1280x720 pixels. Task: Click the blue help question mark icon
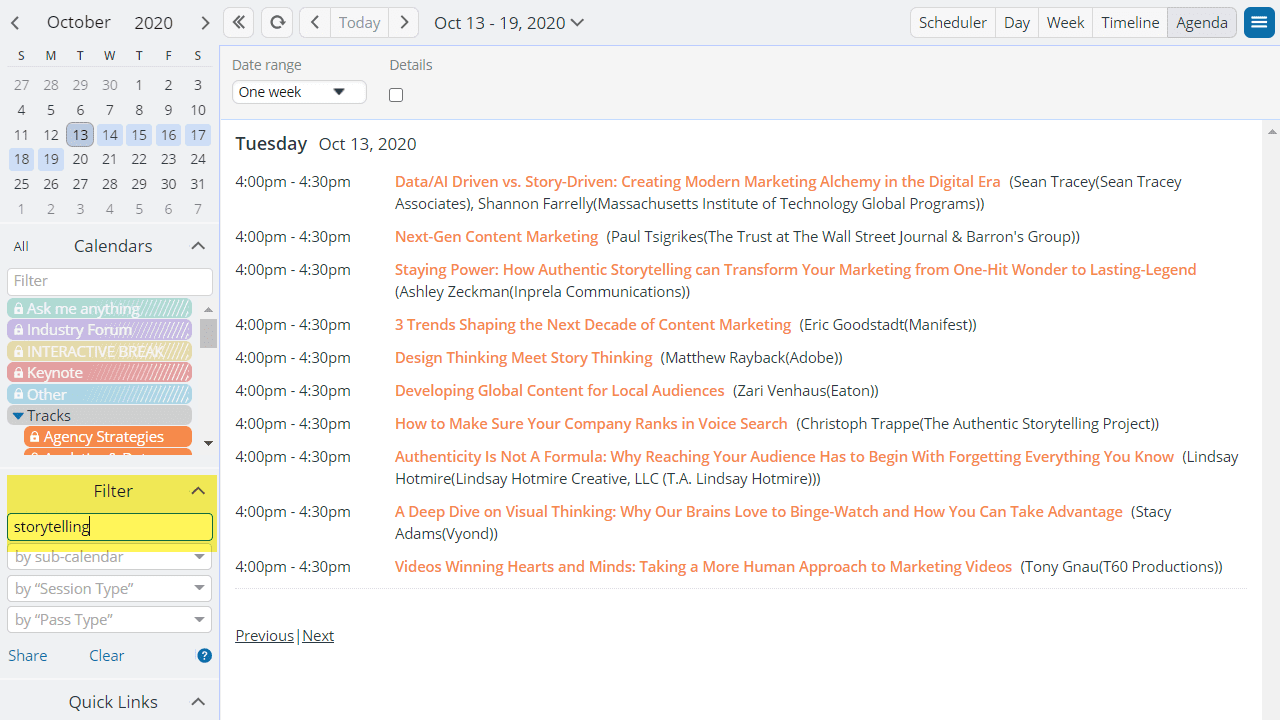pyautogui.click(x=204, y=656)
